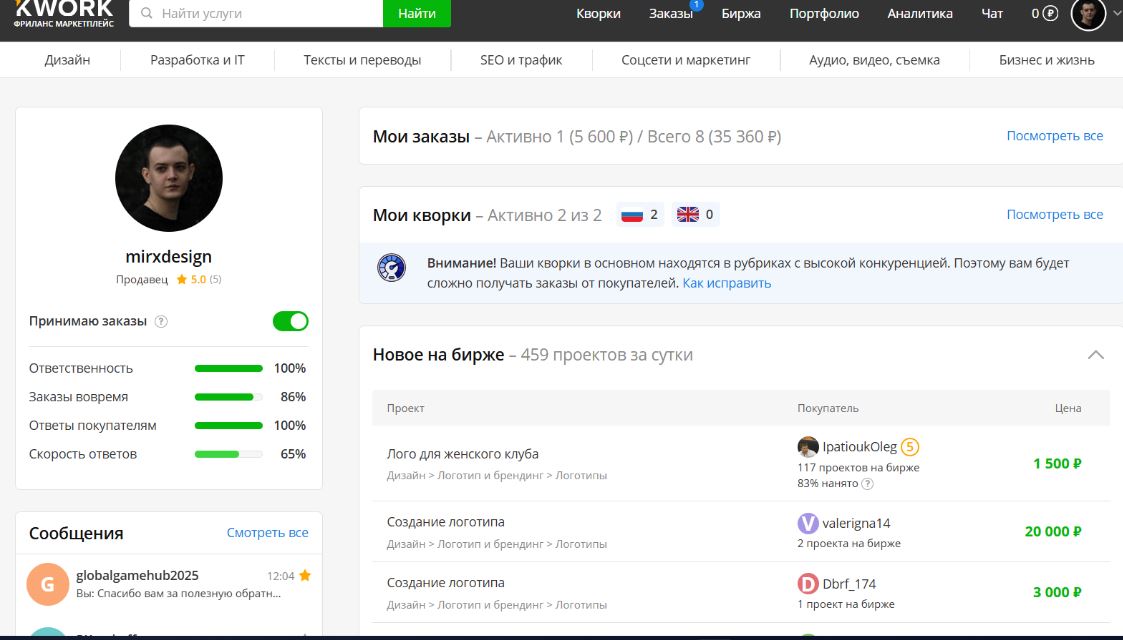
Task: Click the magnifier icon in the search field
Action: pyautogui.click(x=147, y=14)
